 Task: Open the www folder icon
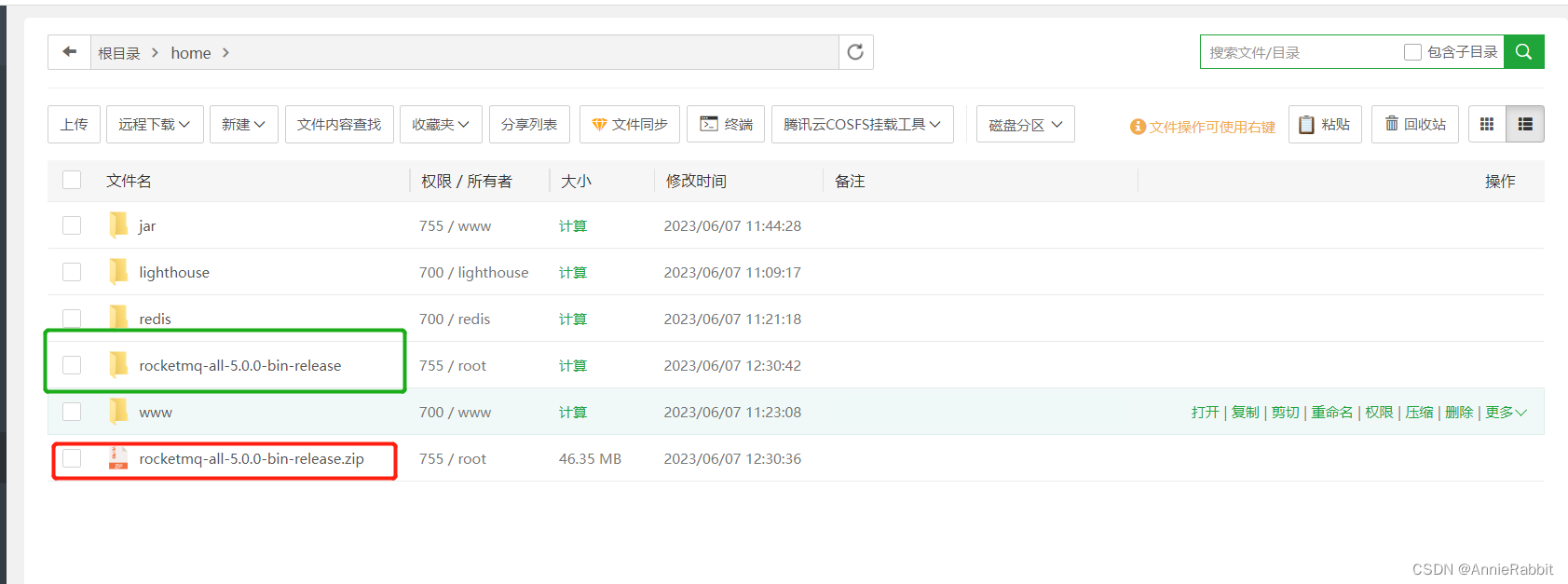coord(118,411)
